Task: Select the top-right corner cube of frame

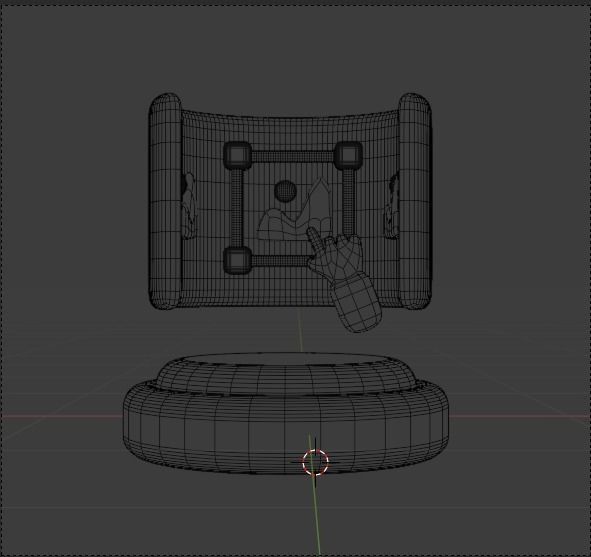Action: pyautogui.click(x=348, y=155)
